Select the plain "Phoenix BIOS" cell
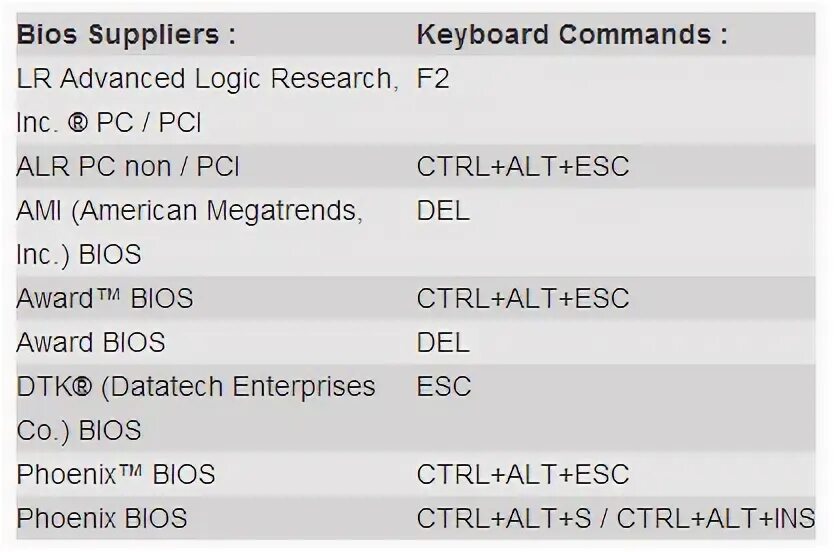This screenshot has height=552, width=834. (x=101, y=518)
